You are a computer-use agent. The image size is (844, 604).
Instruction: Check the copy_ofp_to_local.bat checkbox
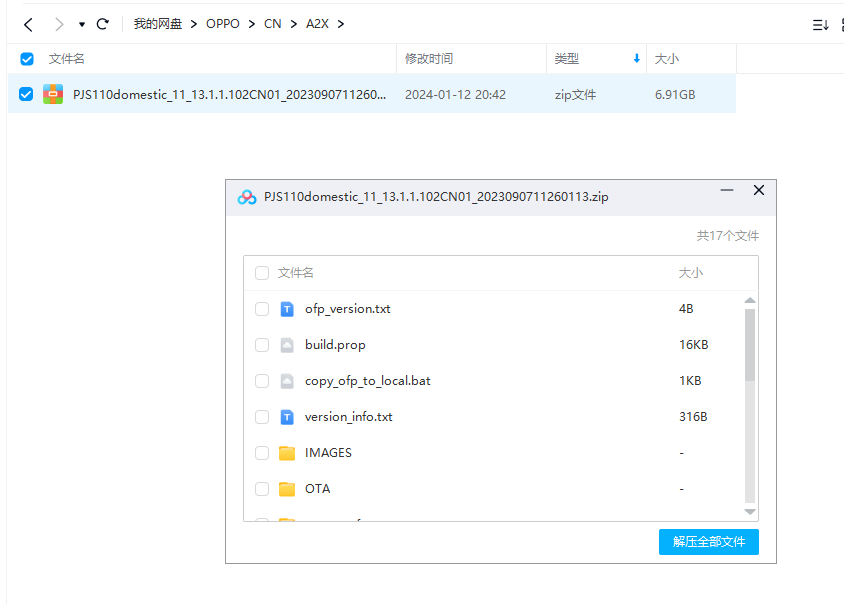click(262, 381)
